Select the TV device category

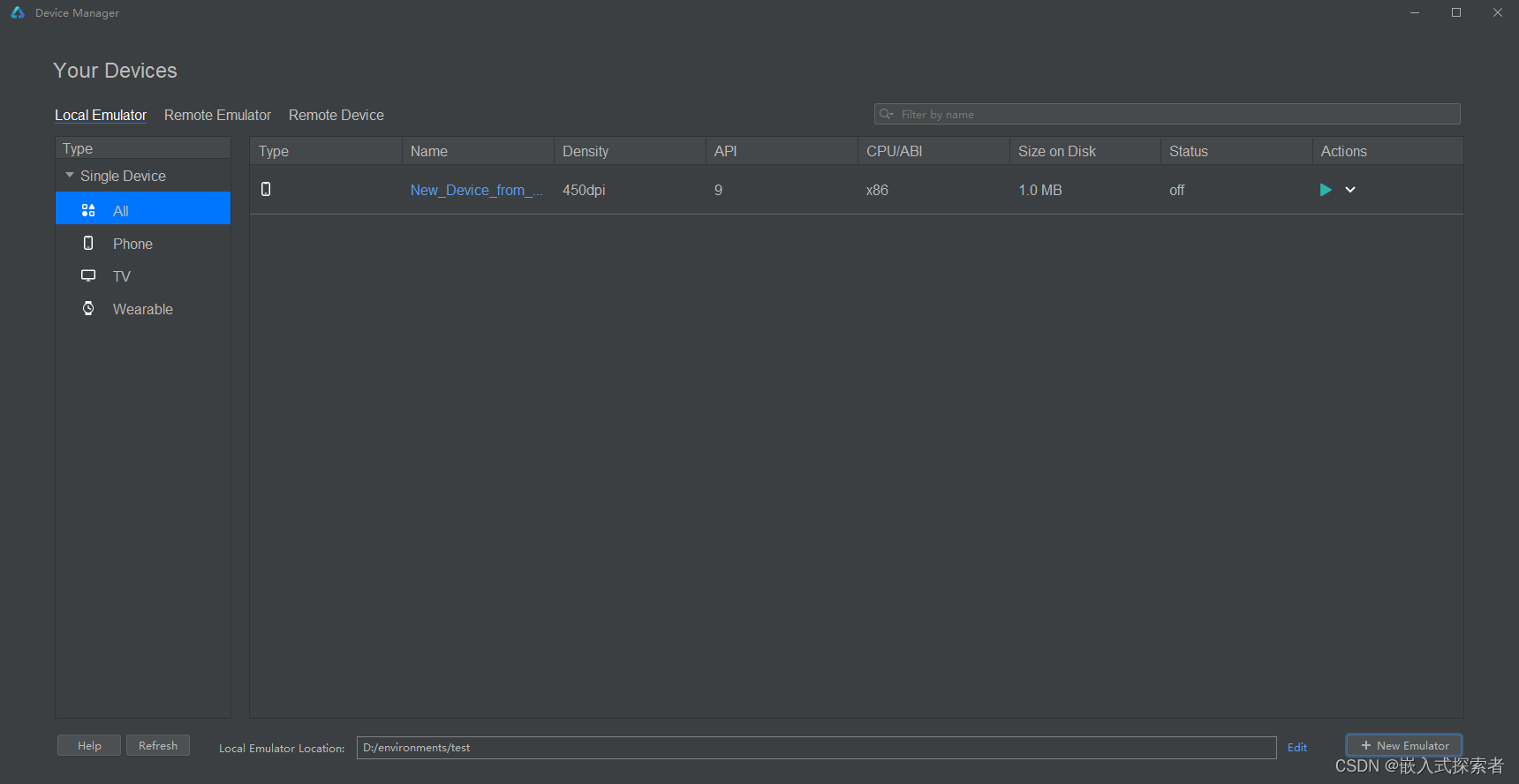[143, 276]
